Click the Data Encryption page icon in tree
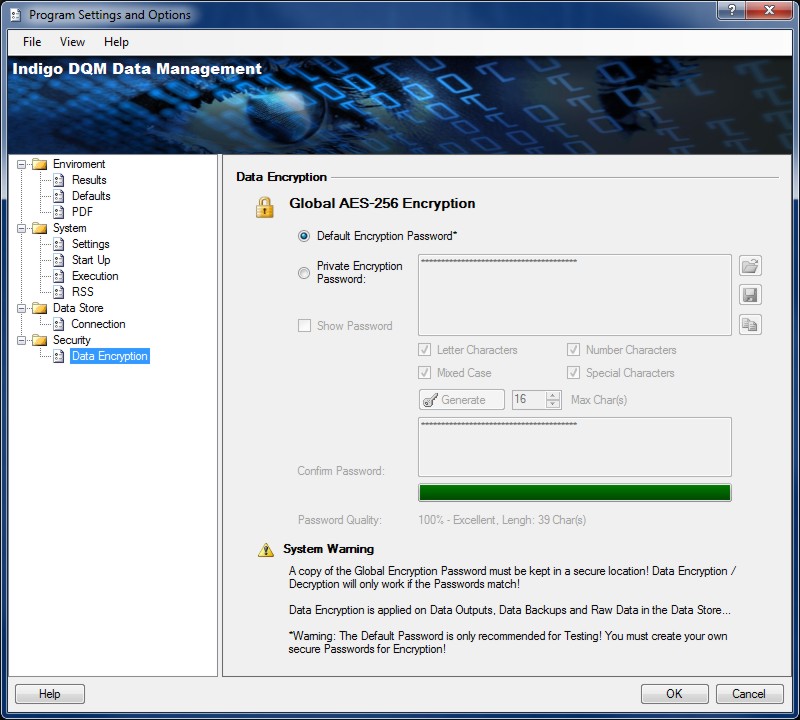This screenshot has height=720, width=800. 59,356
